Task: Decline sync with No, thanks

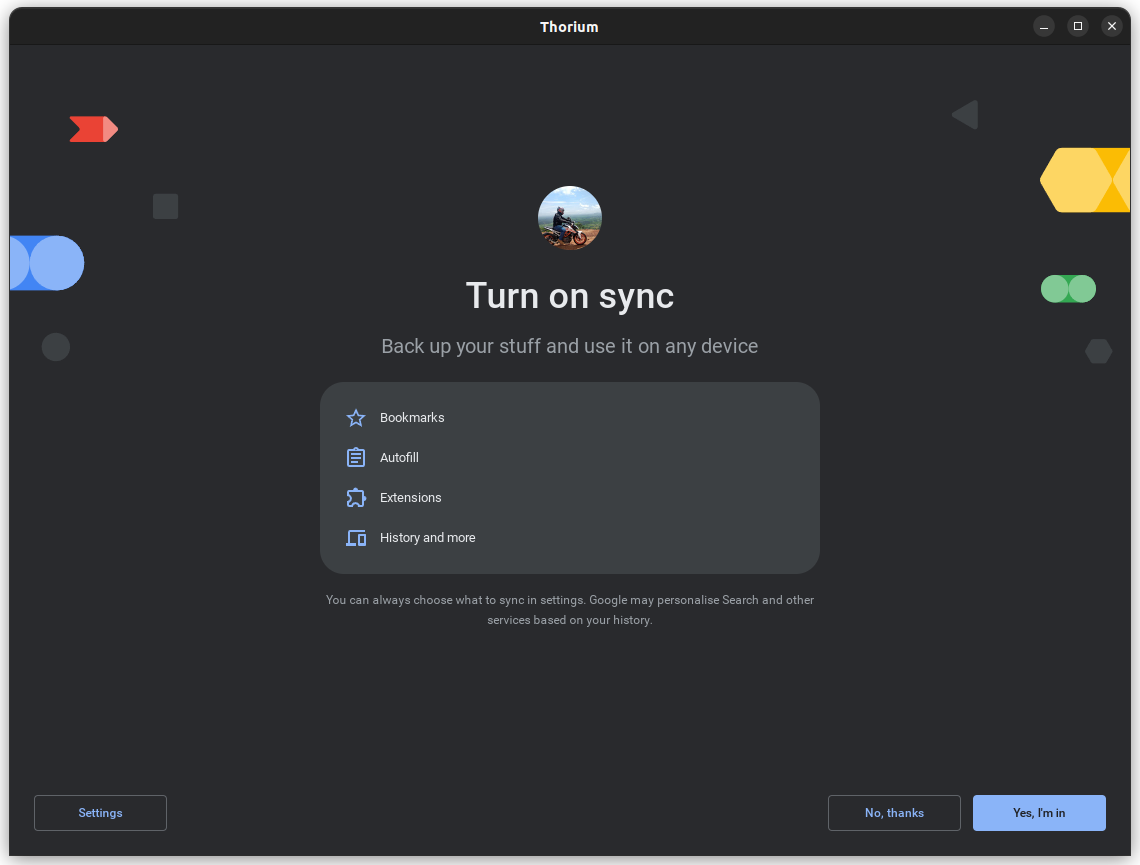Action: tap(894, 812)
